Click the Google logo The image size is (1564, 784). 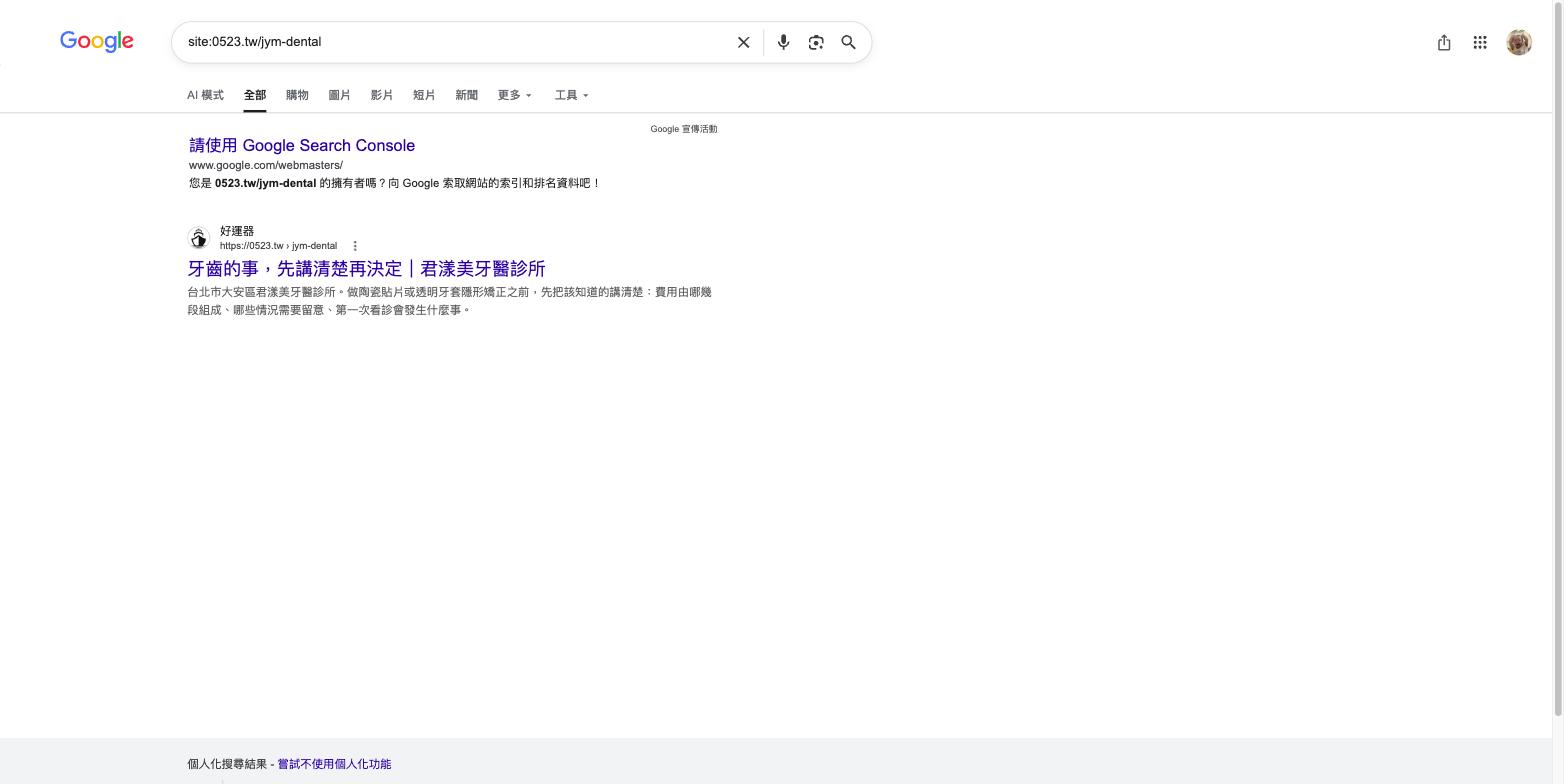coord(97,41)
